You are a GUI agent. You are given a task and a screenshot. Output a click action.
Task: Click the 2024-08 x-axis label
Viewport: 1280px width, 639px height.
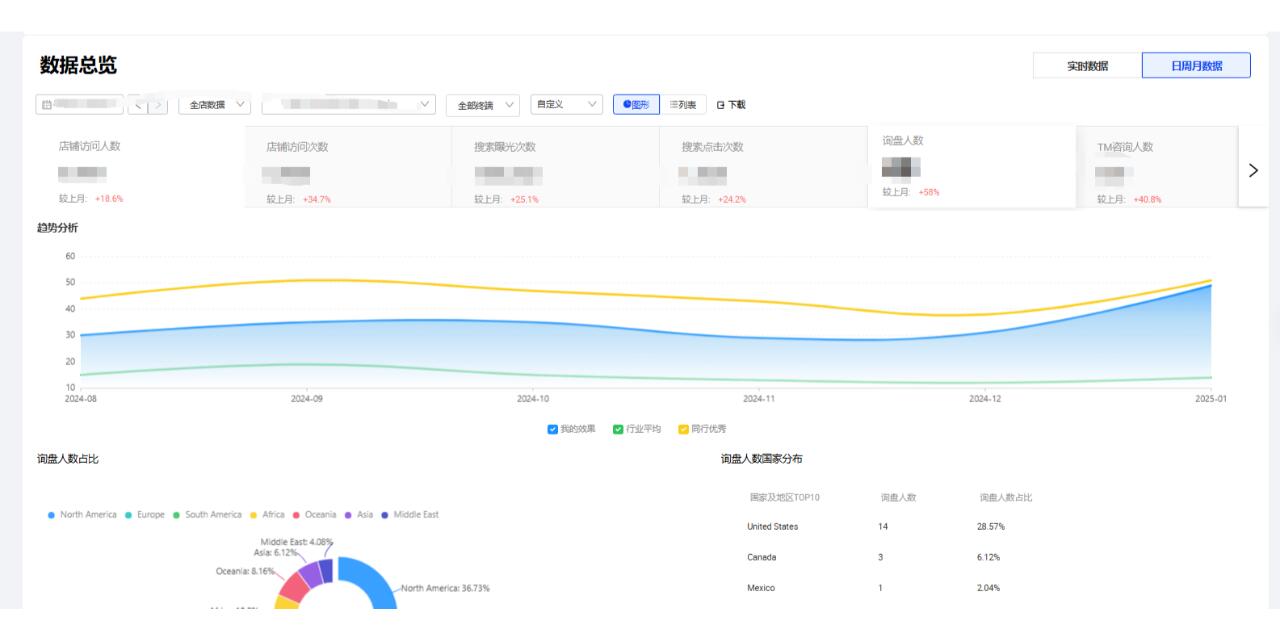coord(81,398)
